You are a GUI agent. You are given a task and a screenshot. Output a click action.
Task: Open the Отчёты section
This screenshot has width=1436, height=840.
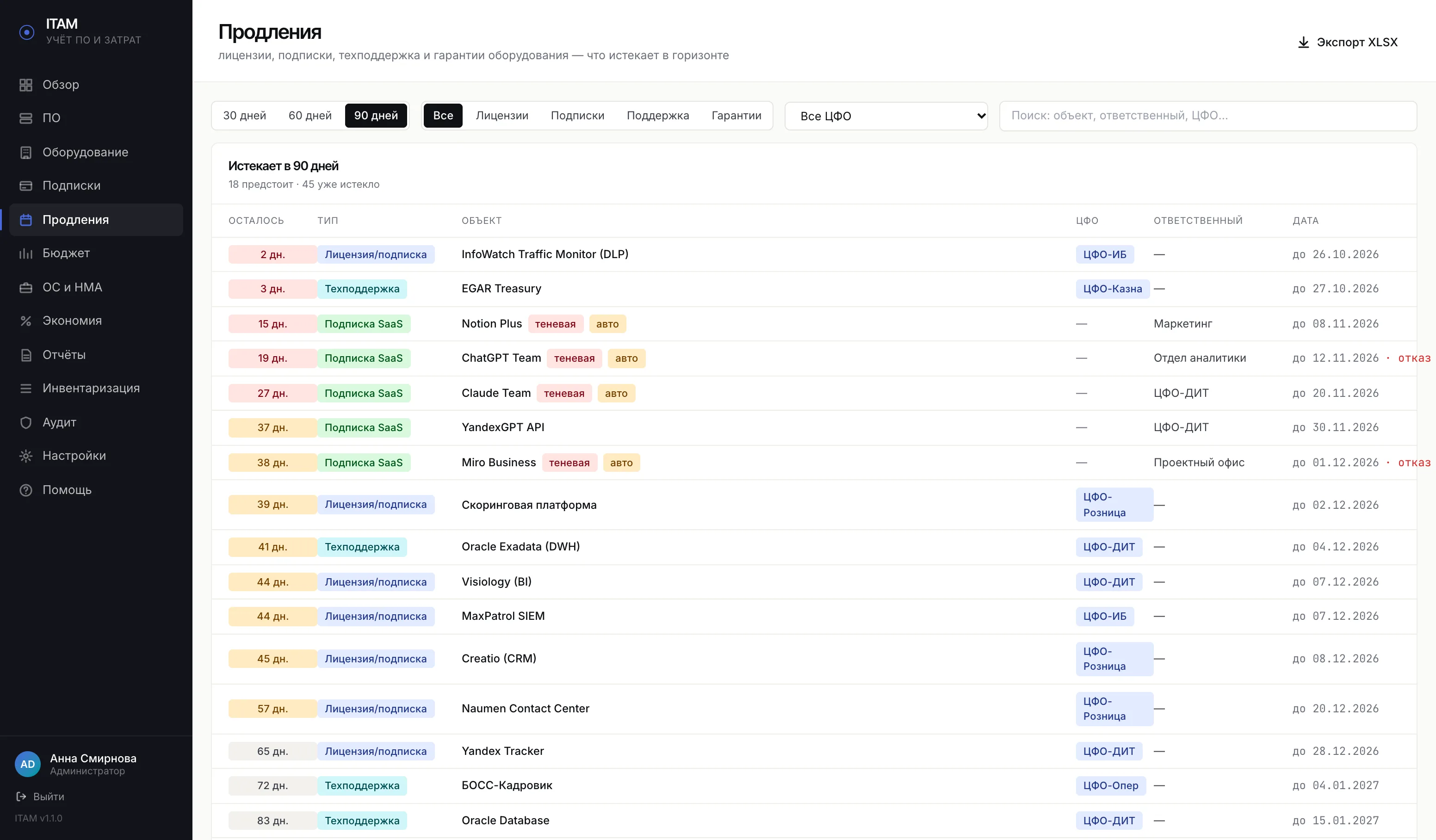pos(96,355)
